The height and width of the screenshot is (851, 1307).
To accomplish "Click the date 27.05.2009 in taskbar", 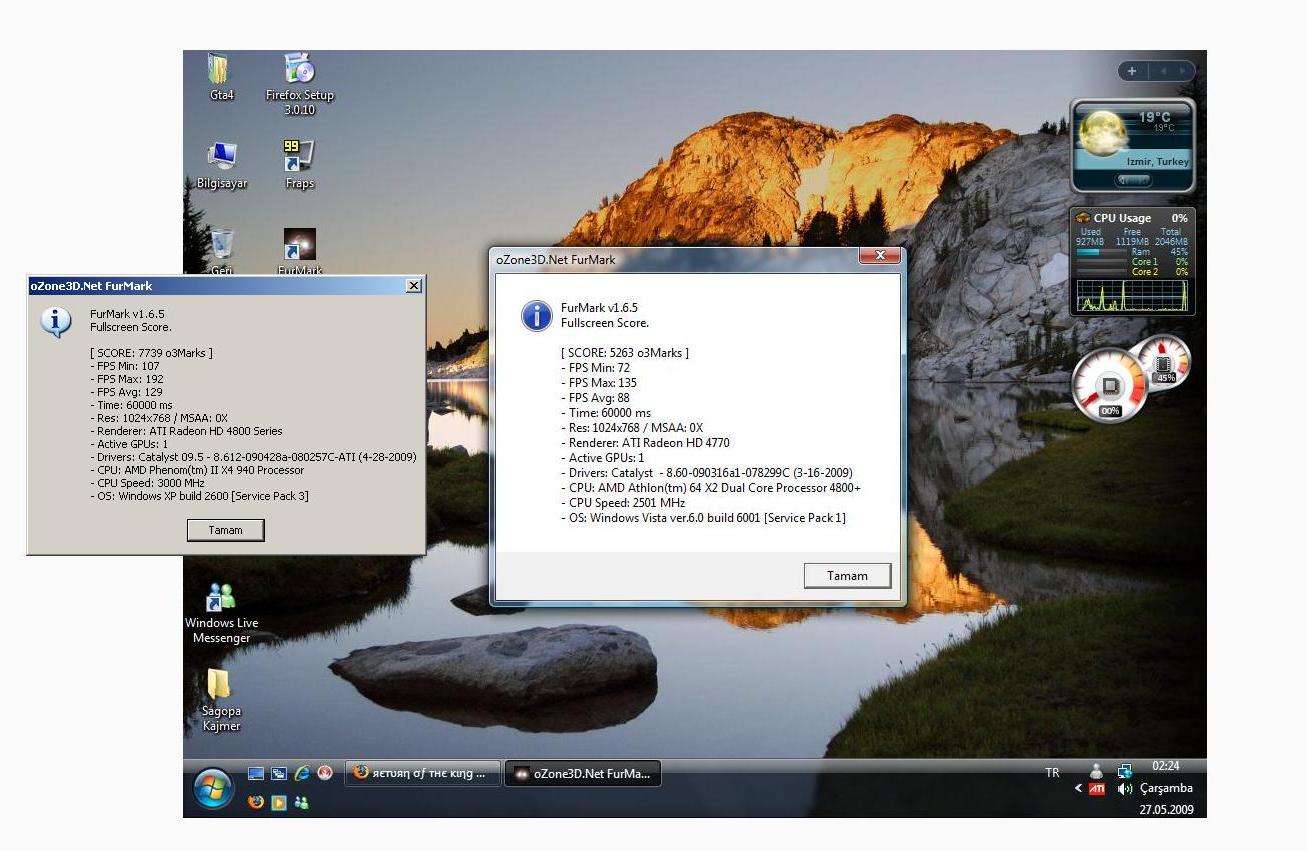I will click(1166, 810).
